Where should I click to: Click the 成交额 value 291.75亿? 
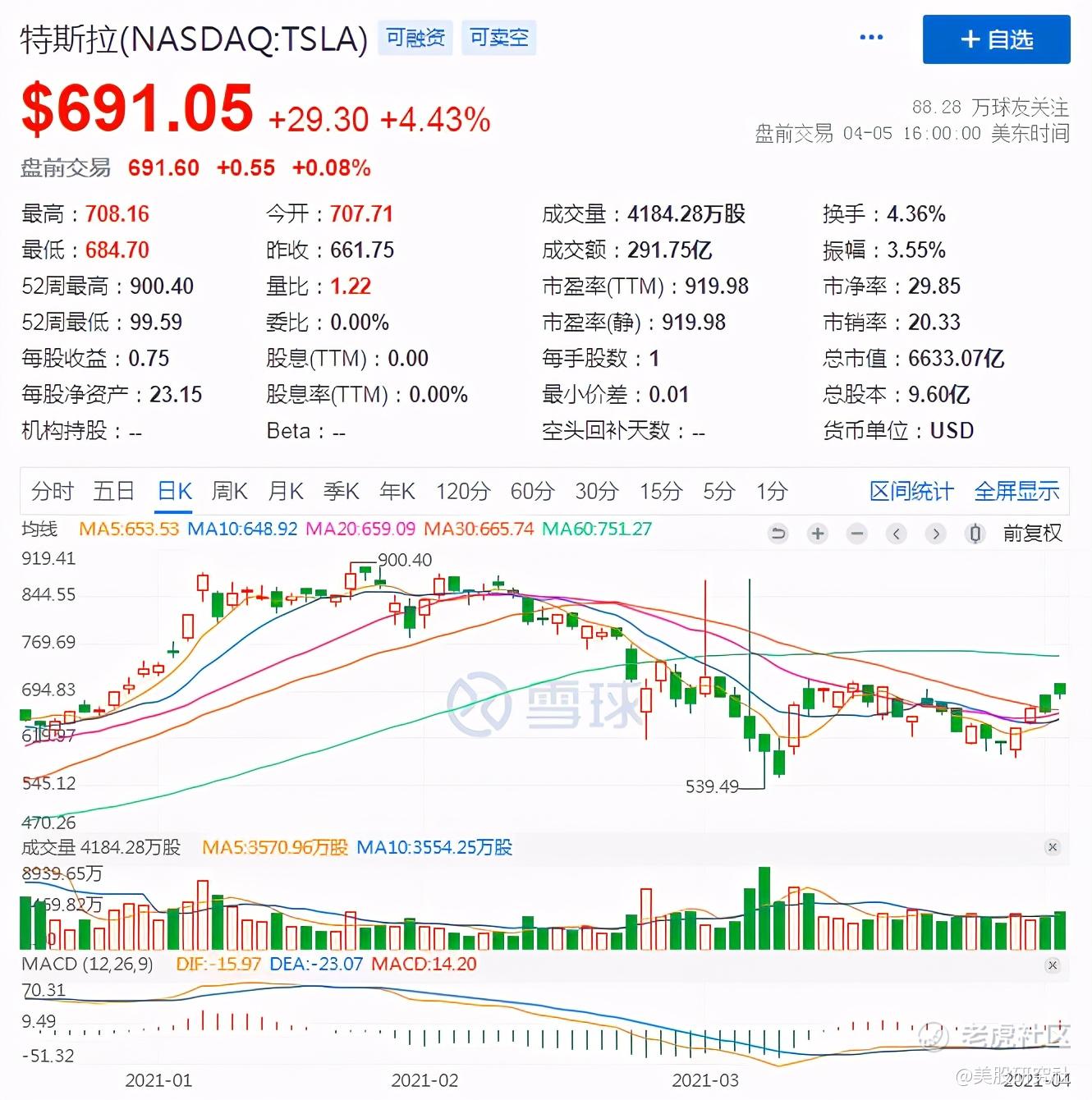tap(670, 250)
